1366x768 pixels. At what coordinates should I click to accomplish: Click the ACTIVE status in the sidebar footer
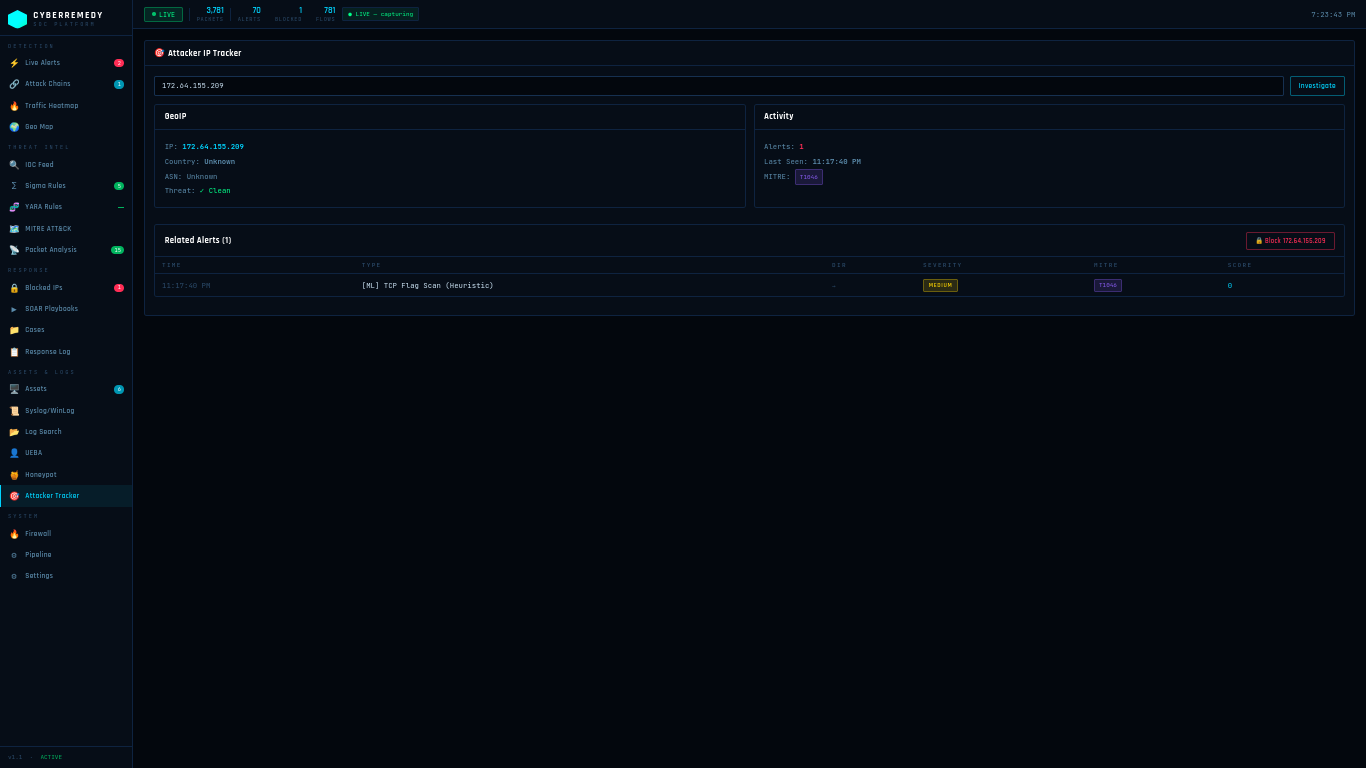point(51,757)
